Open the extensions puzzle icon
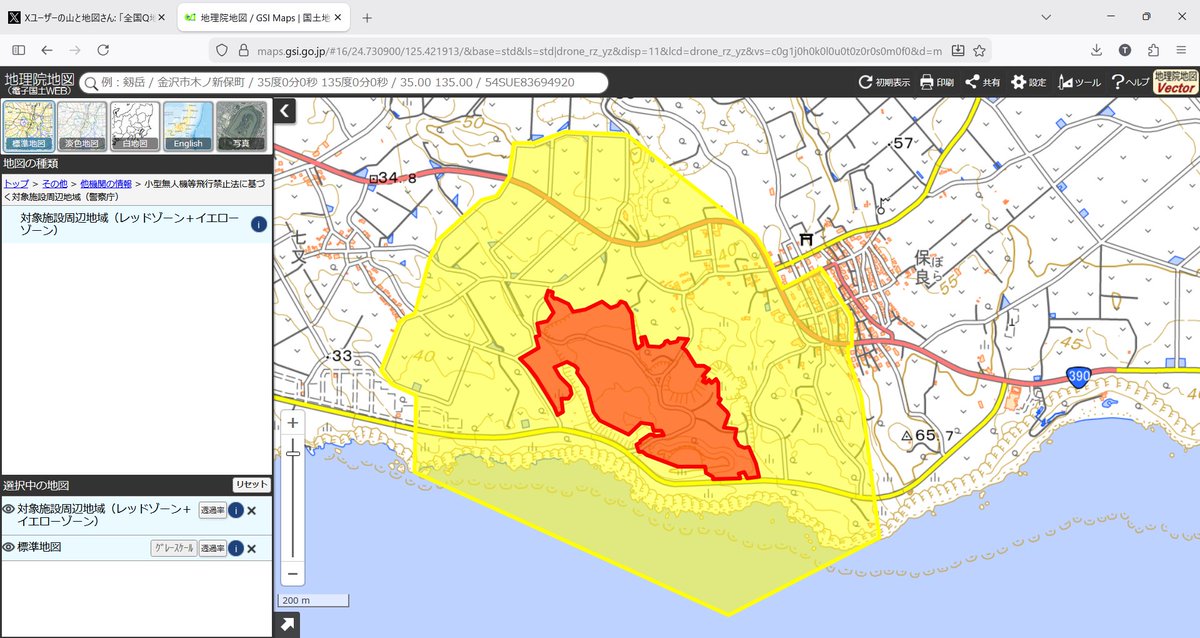The width and height of the screenshot is (1200, 638). click(1153, 50)
